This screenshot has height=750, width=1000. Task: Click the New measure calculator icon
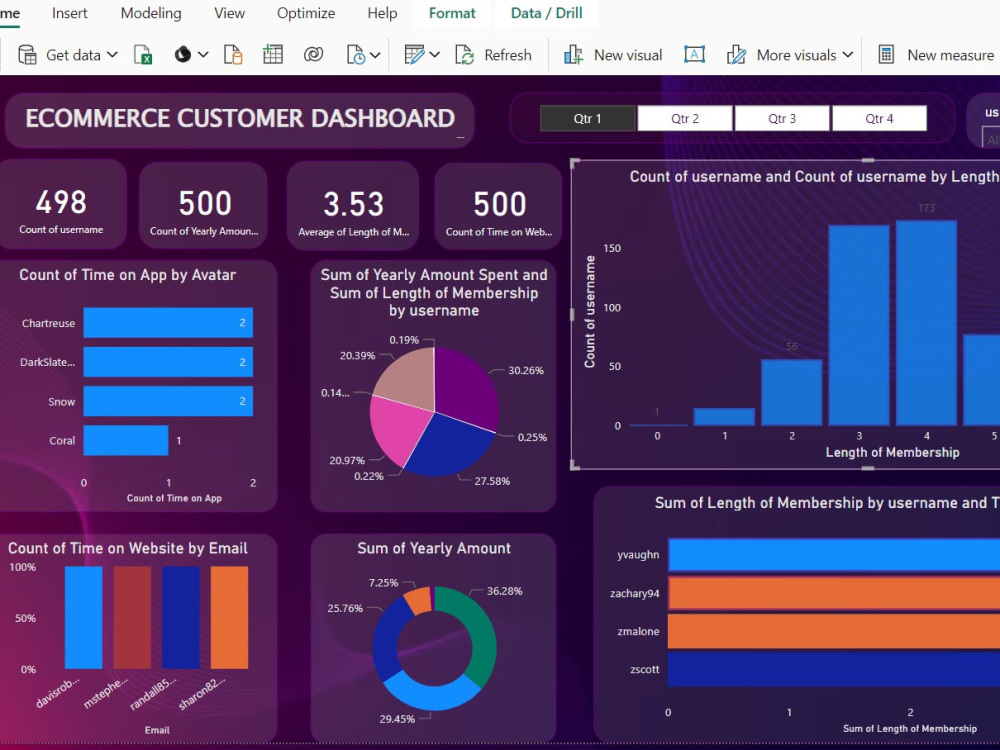point(885,55)
